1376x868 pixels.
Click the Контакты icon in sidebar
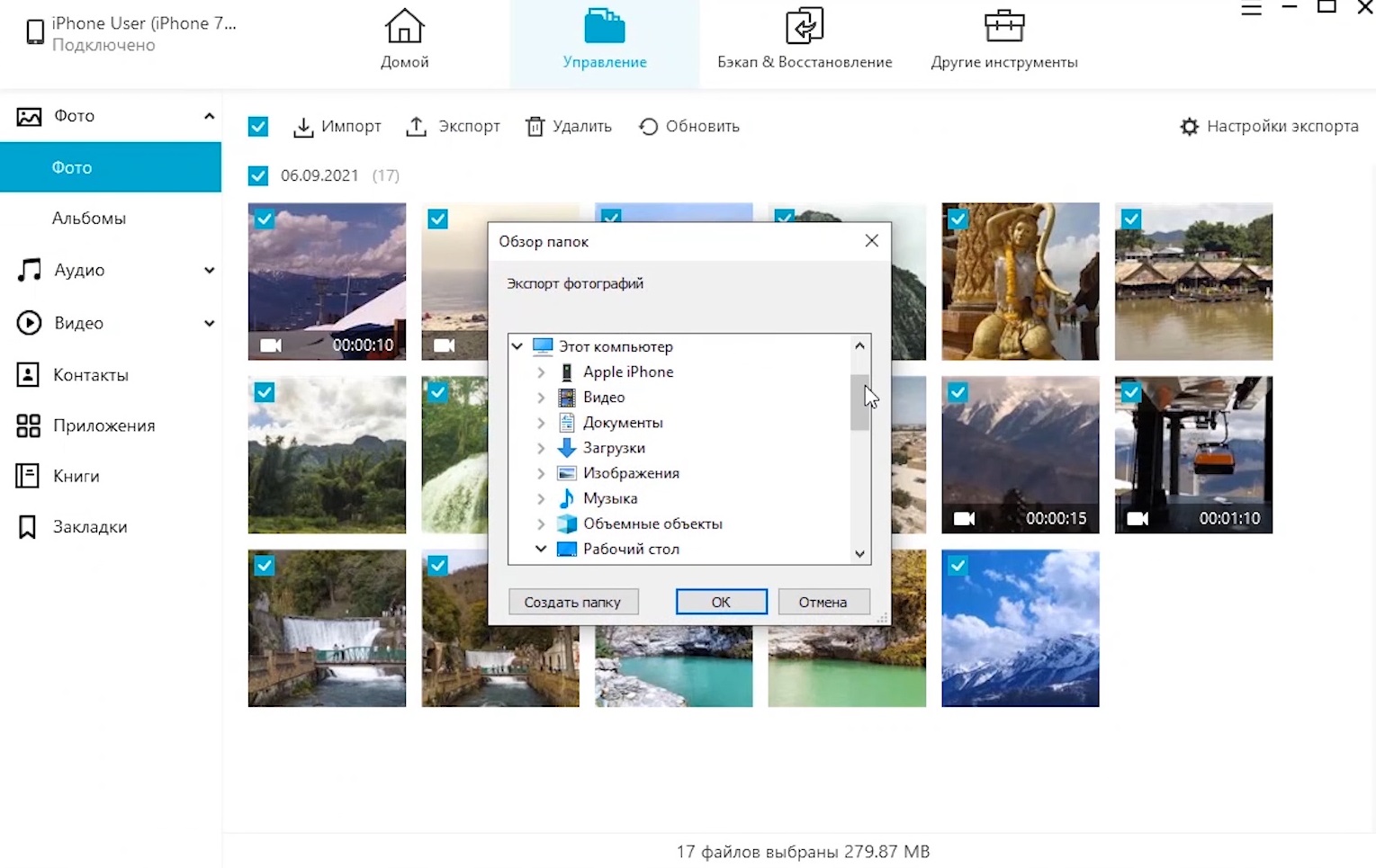[28, 374]
